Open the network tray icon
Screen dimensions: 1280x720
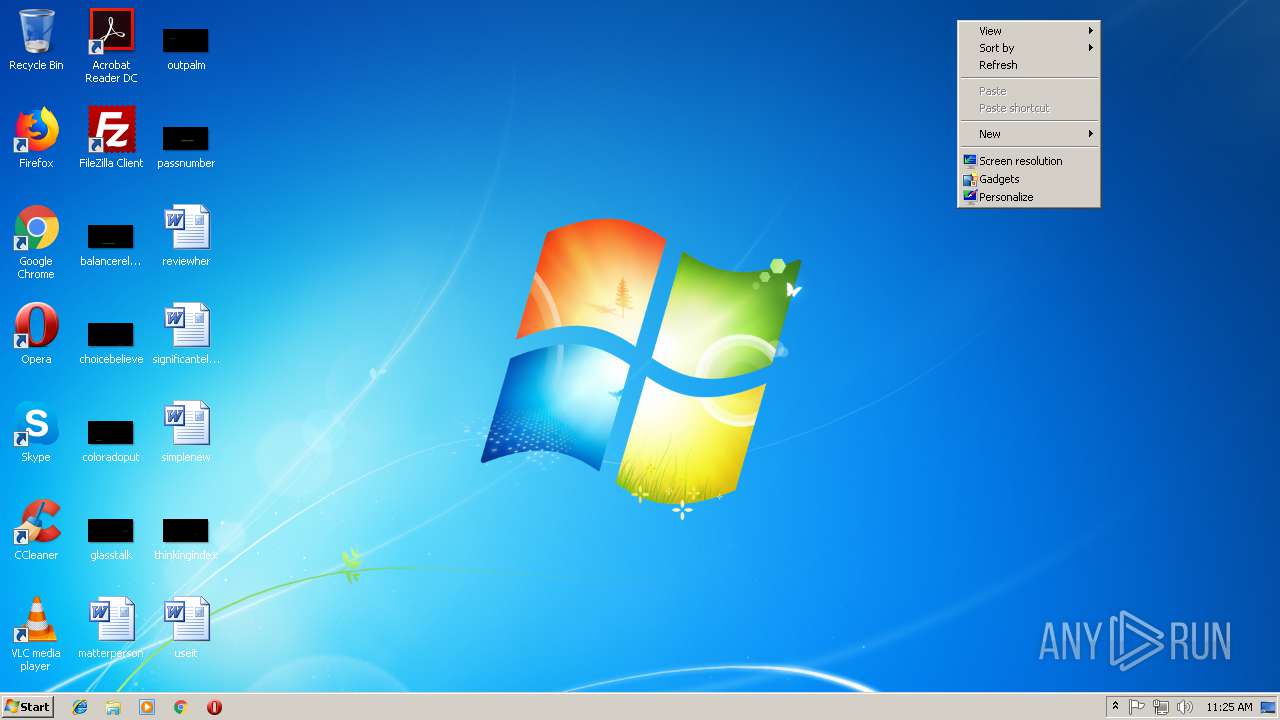coord(1161,707)
